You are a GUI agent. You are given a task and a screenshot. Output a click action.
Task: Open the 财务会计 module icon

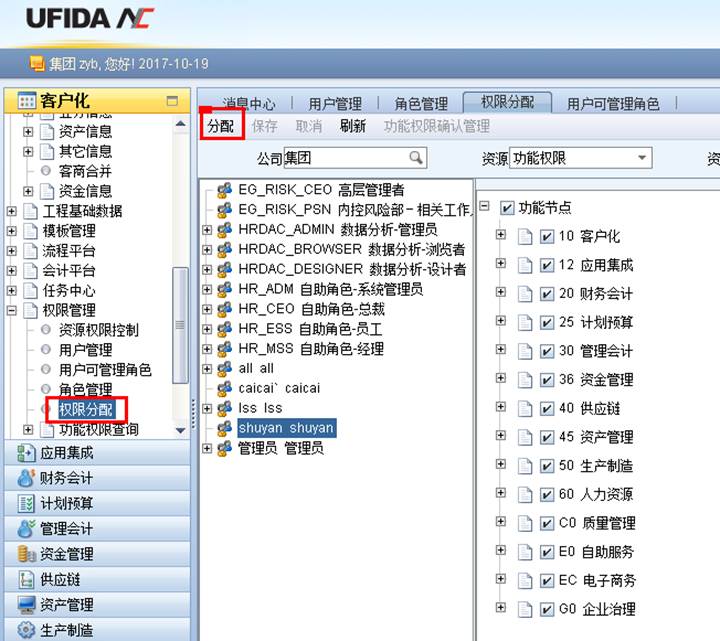click(26, 478)
